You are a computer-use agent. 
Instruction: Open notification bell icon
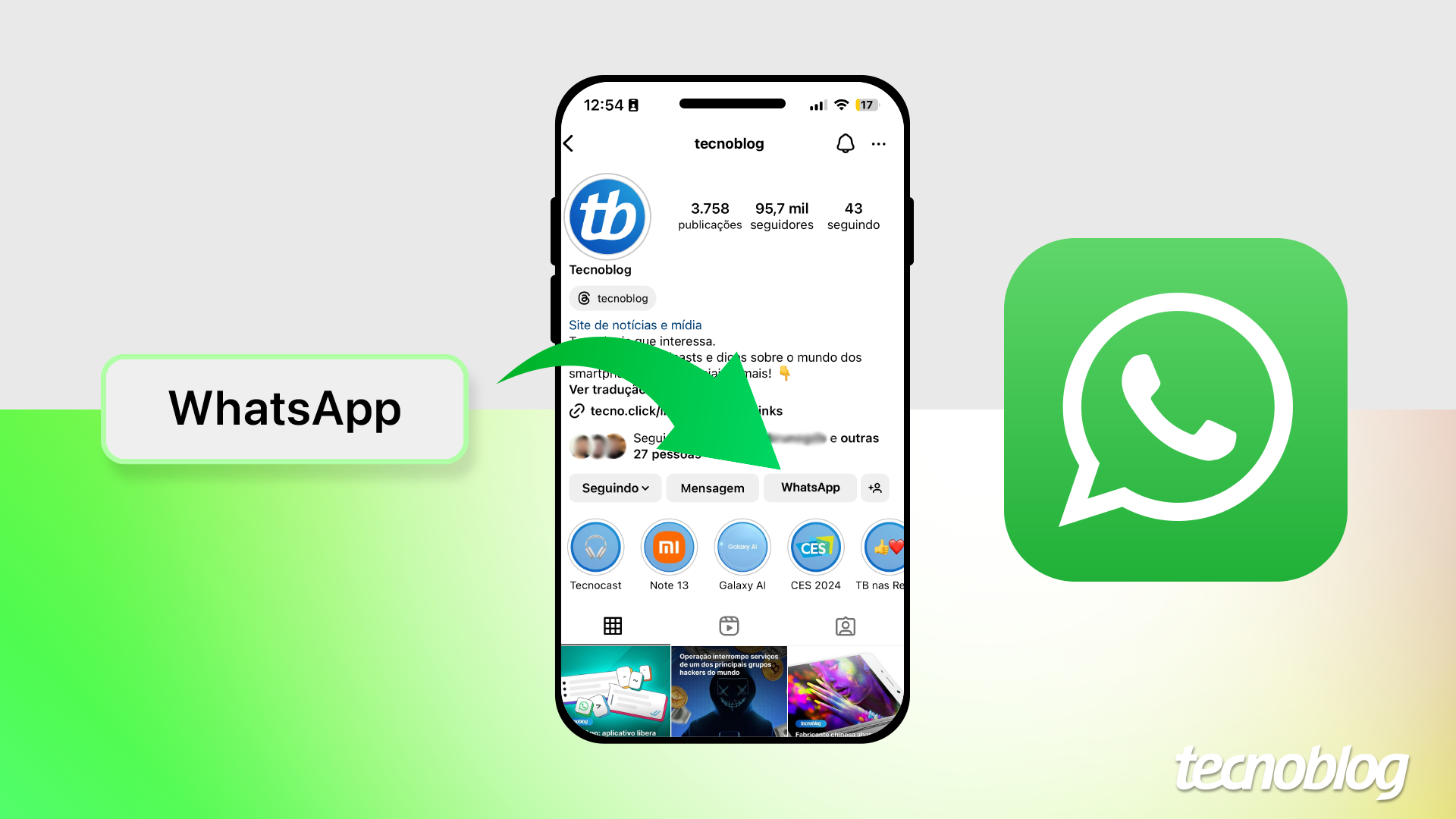[843, 142]
